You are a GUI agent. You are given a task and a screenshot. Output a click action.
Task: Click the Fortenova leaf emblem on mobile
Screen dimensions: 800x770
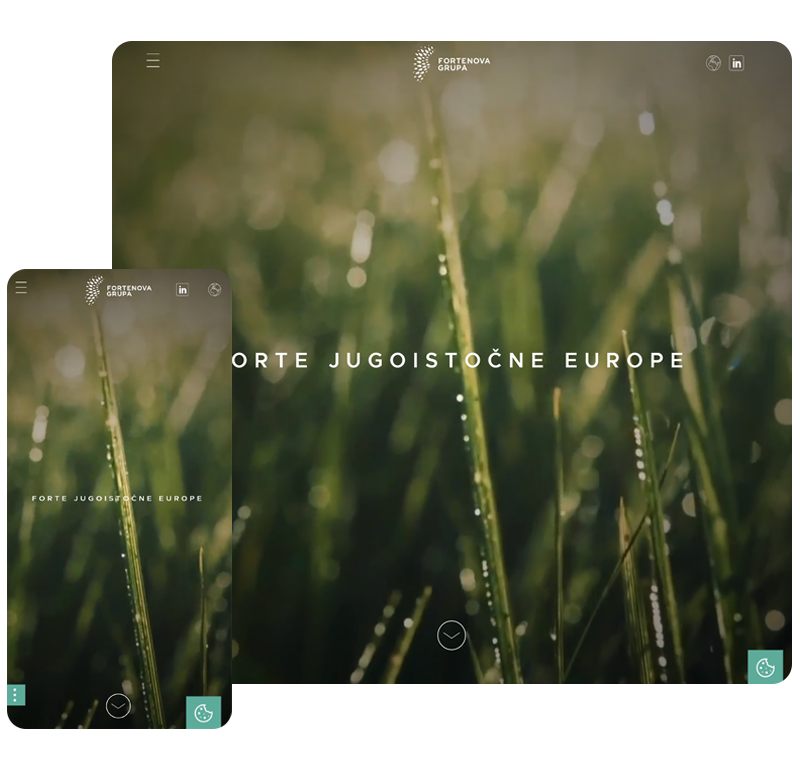click(x=94, y=290)
